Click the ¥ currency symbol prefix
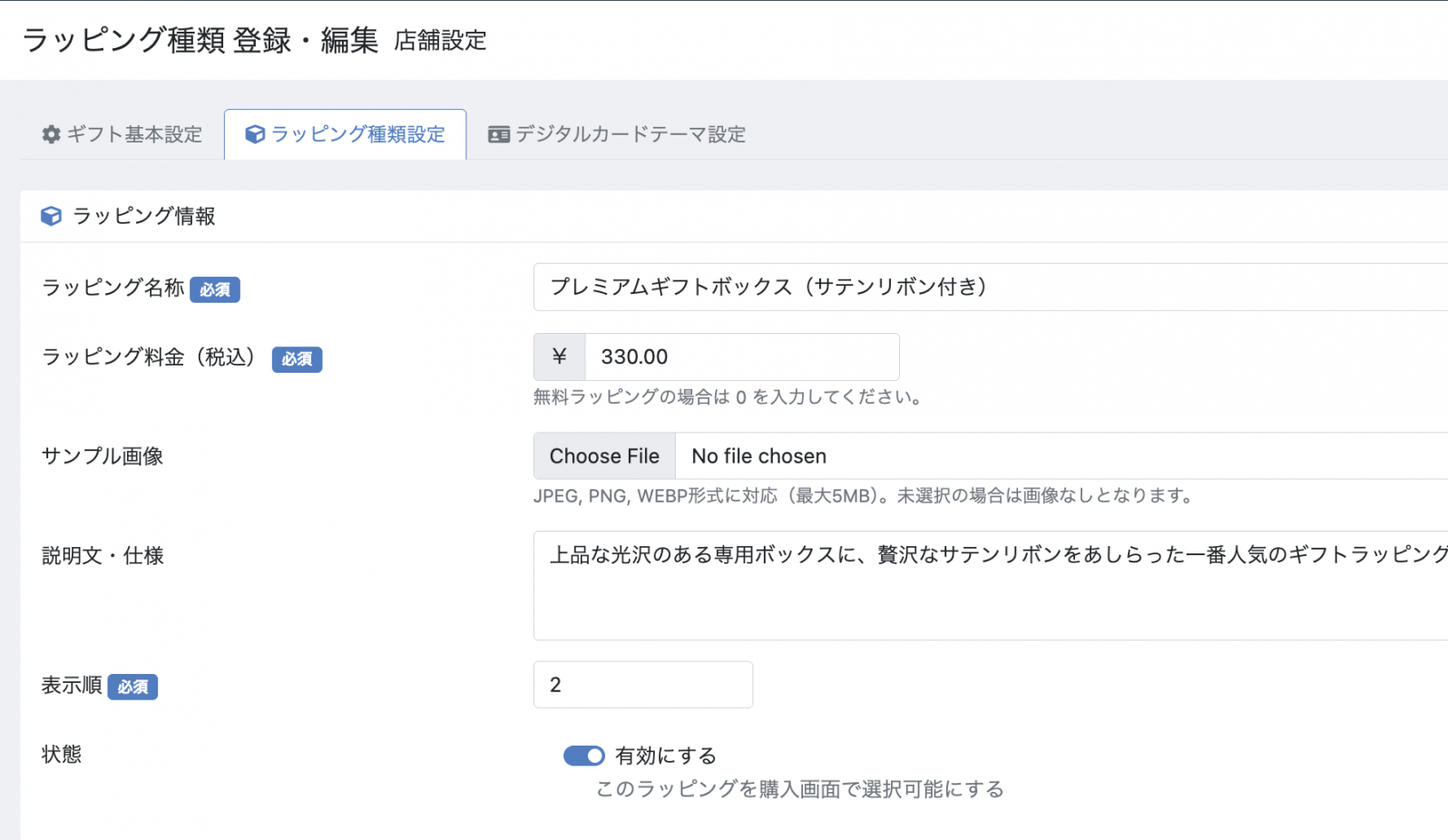1448x840 pixels. point(560,357)
